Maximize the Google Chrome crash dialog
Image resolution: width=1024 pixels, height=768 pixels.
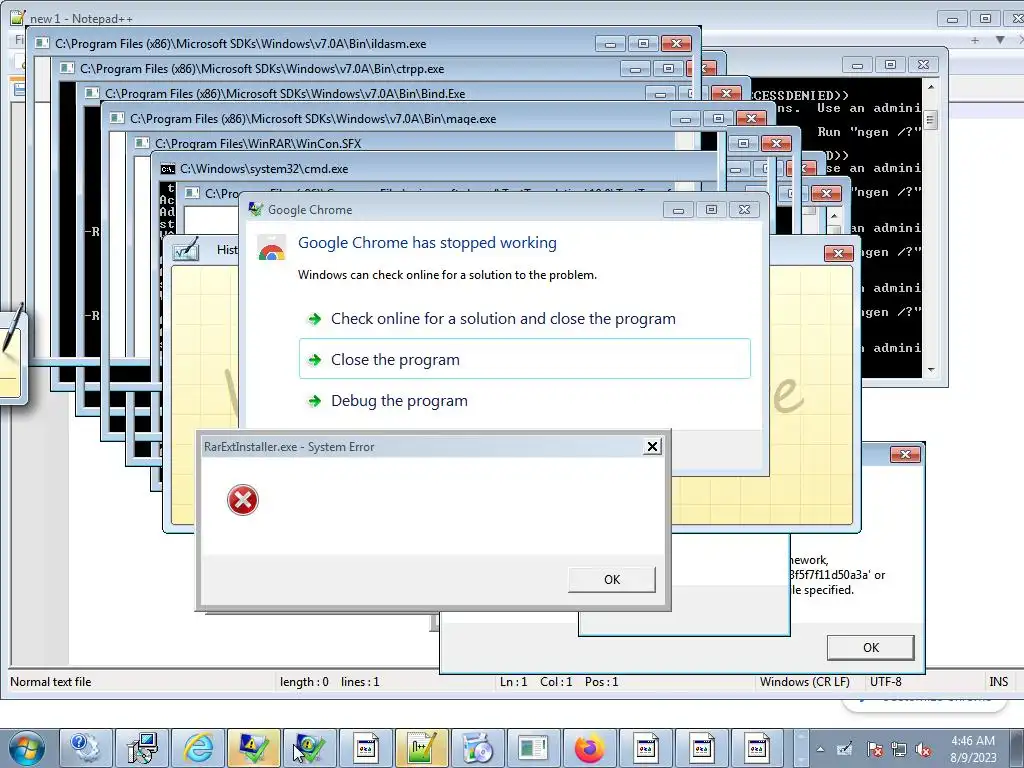coord(711,210)
